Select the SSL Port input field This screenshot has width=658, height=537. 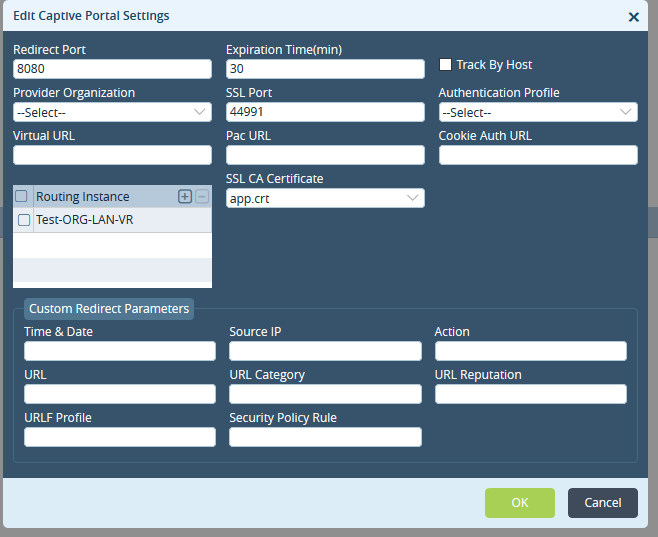pyautogui.click(x=325, y=112)
